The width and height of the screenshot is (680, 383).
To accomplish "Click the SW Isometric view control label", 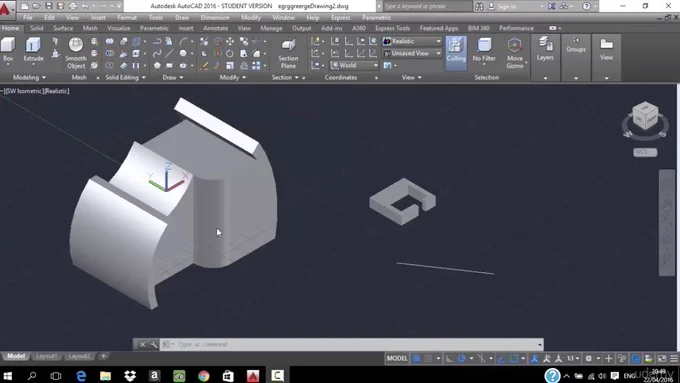I will tap(24, 91).
